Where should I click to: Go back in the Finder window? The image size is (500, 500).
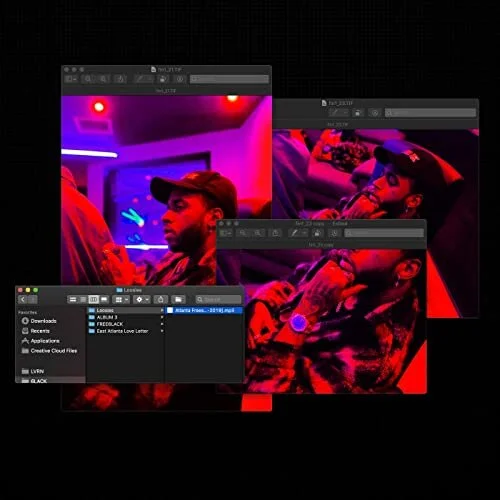23,299
